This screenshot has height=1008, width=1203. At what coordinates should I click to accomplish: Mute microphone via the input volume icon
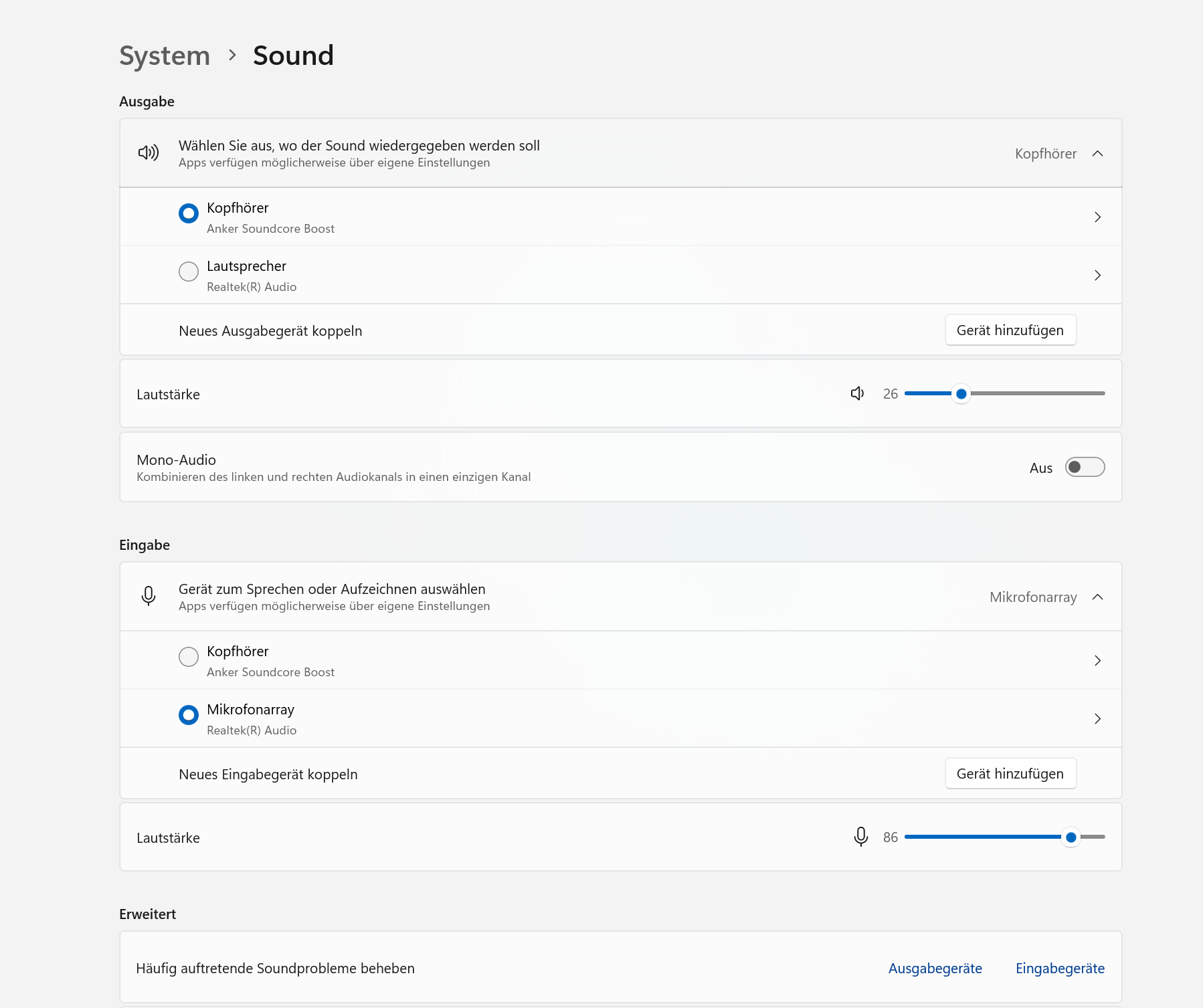861,837
